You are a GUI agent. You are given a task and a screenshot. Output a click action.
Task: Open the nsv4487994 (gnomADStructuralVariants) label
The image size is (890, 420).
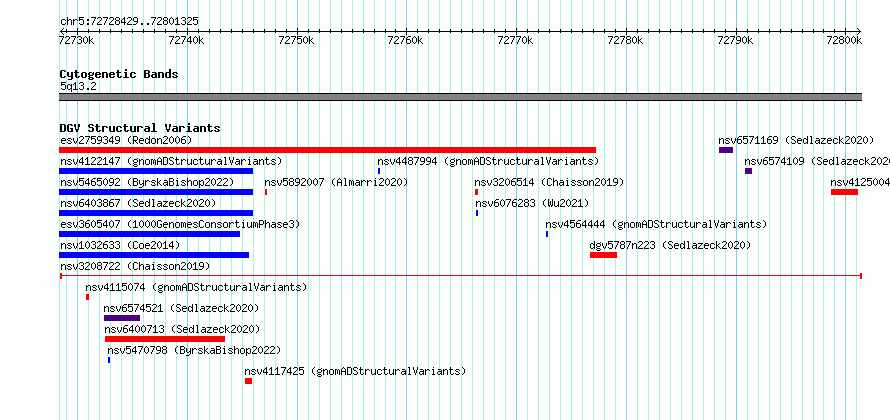click(x=488, y=161)
